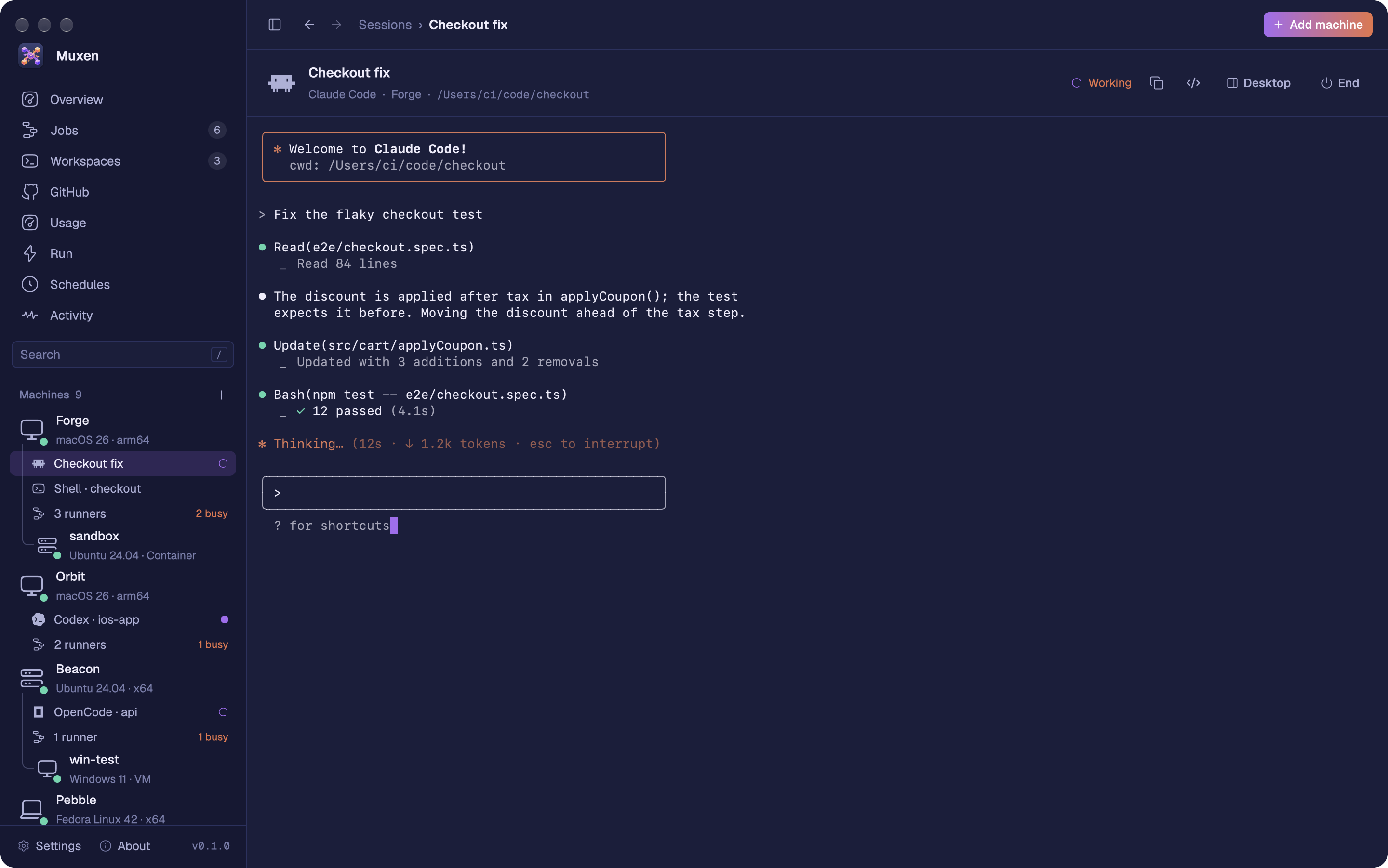The width and height of the screenshot is (1388, 868).
Task: Click the Forge machine monitor icon
Action: click(x=32, y=429)
